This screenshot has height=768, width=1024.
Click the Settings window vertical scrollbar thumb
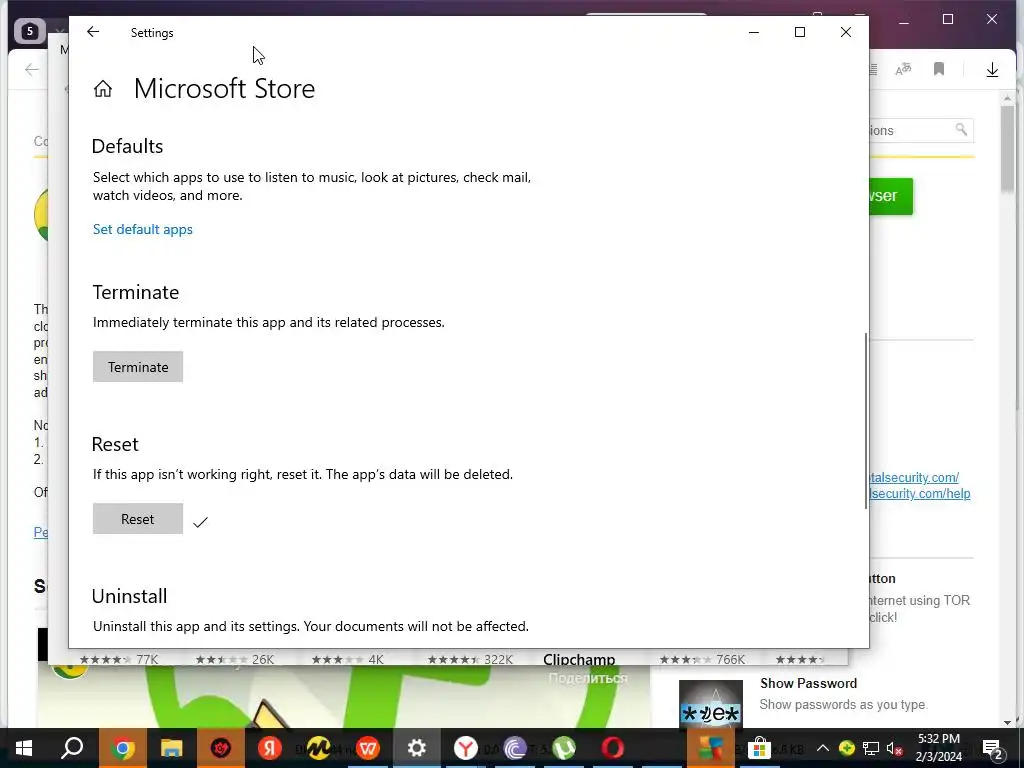[x=867, y=421]
